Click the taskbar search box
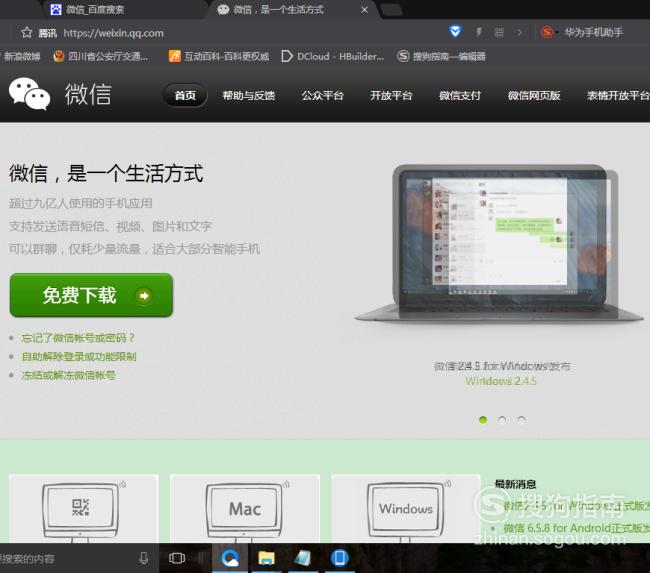This screenshot has width=650, height=573. (79, 558)
